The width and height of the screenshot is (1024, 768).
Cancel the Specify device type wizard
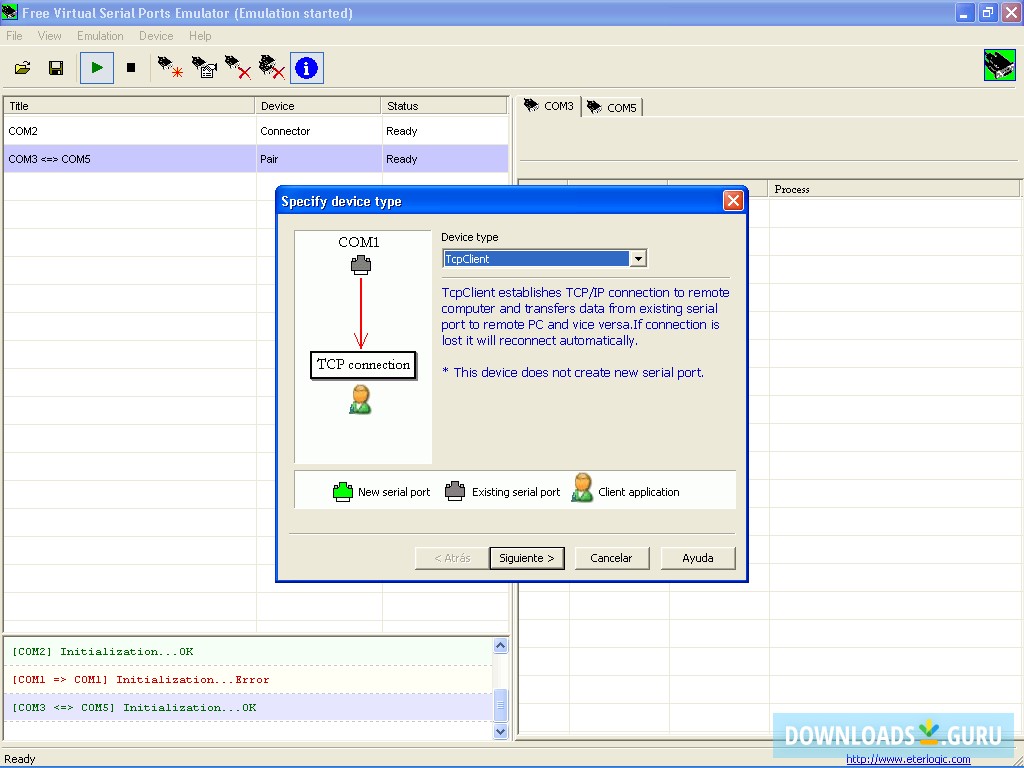[x=611, y=558]
